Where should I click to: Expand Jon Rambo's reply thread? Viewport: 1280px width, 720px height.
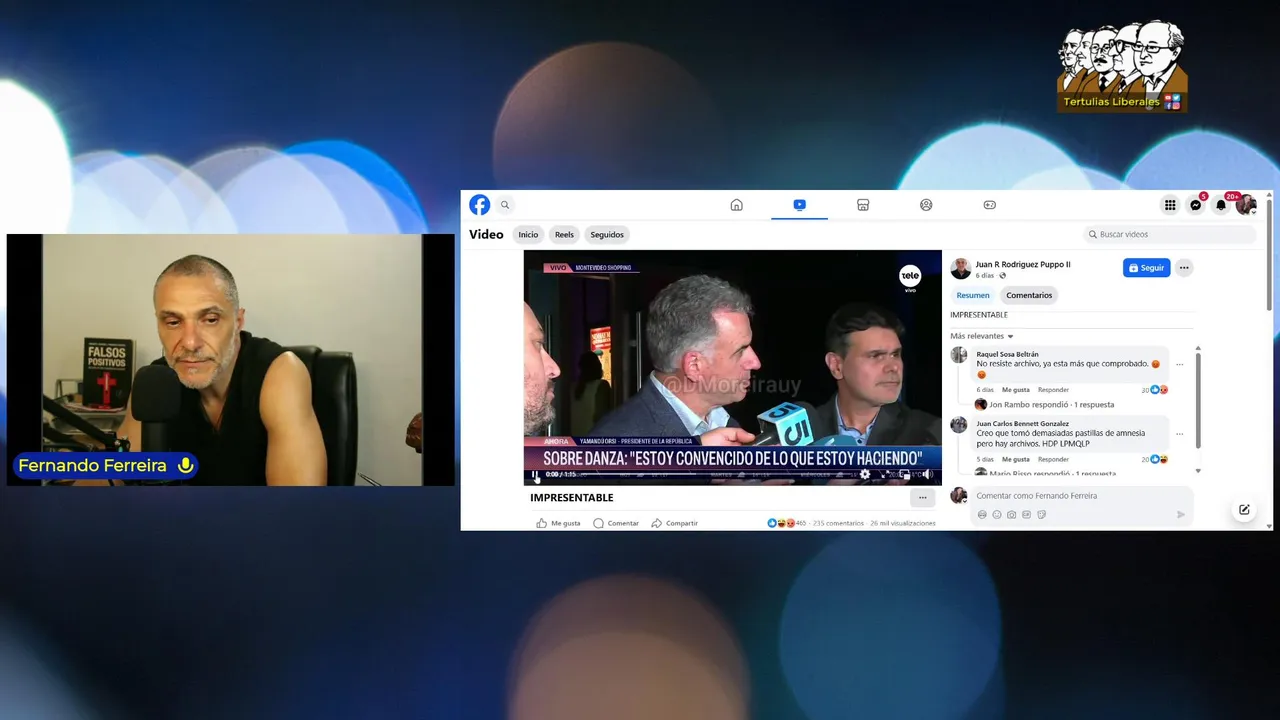coord(1051,405)
